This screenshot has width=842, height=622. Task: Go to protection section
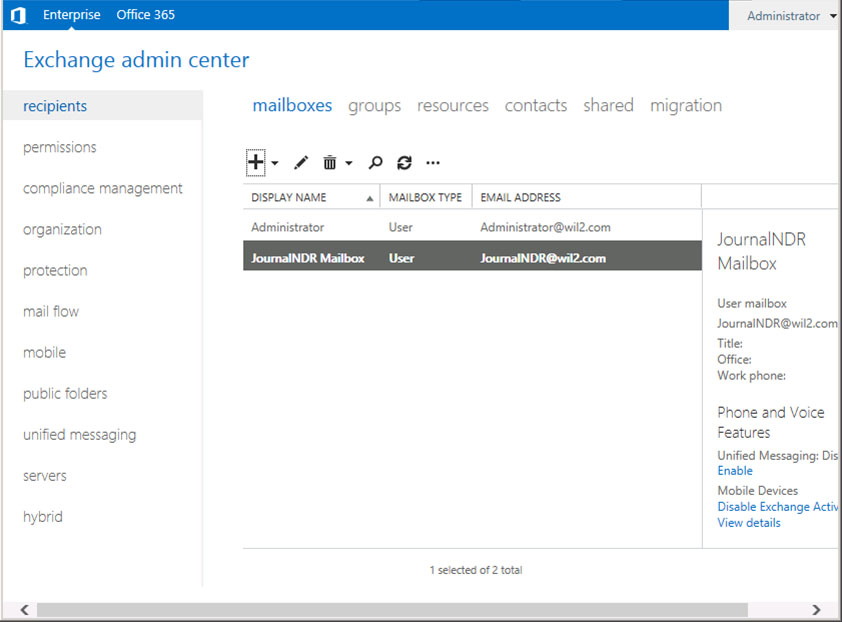point(55,270)
